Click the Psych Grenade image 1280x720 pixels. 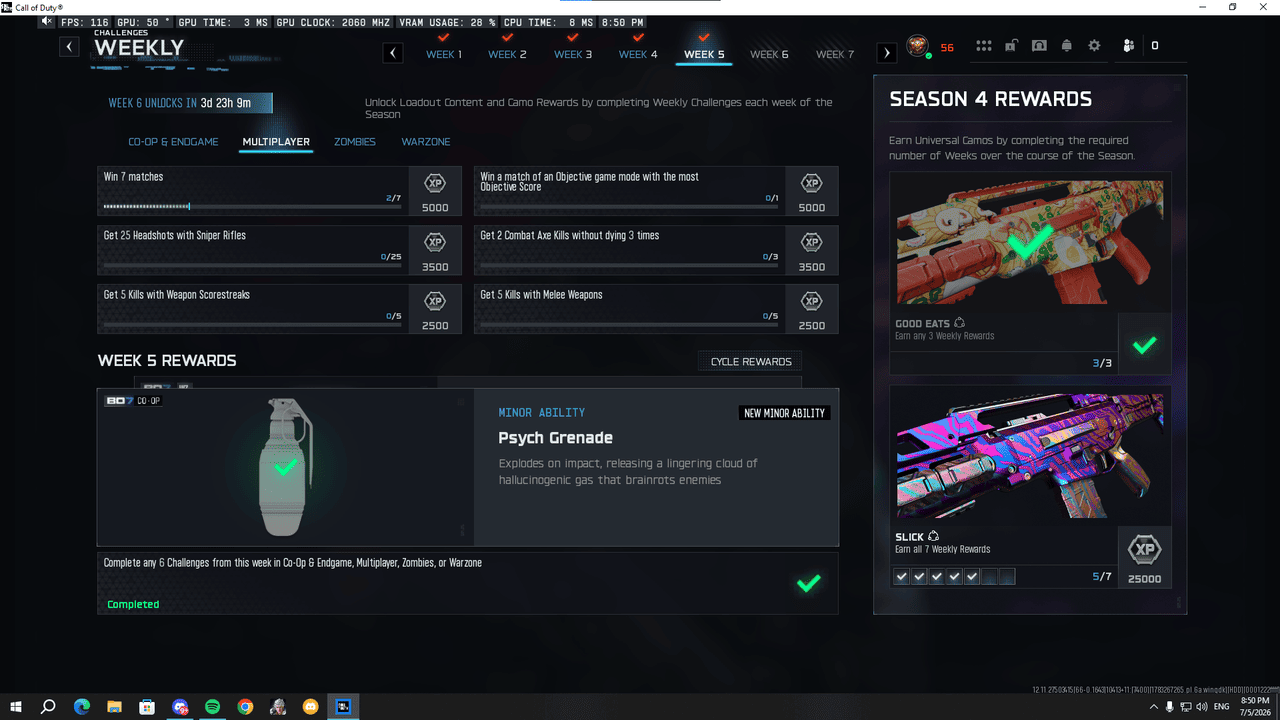point(285,467)
